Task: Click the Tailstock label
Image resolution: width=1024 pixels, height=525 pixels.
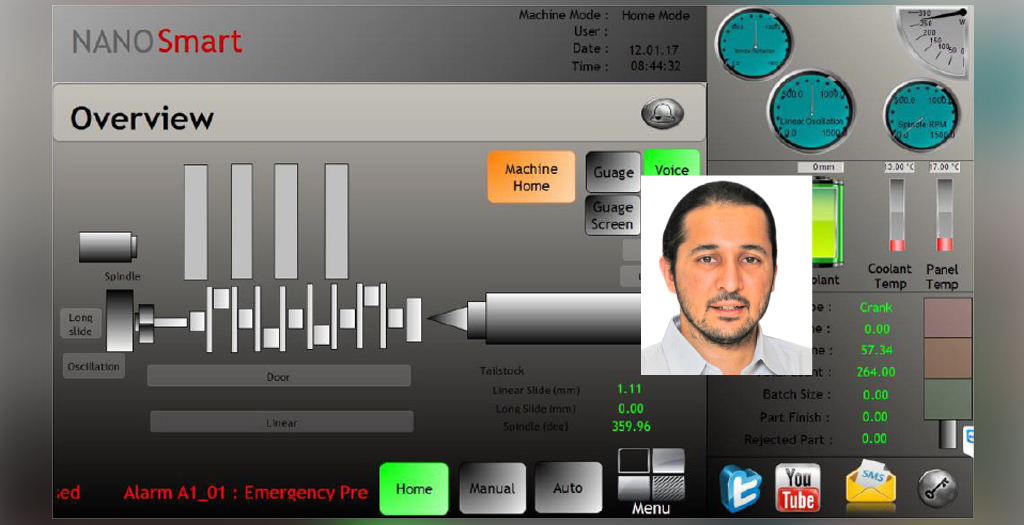Action: click(x=502, y=371)
